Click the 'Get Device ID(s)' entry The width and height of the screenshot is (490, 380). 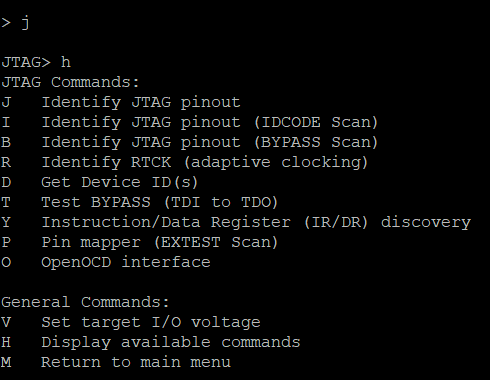[100, 182]
